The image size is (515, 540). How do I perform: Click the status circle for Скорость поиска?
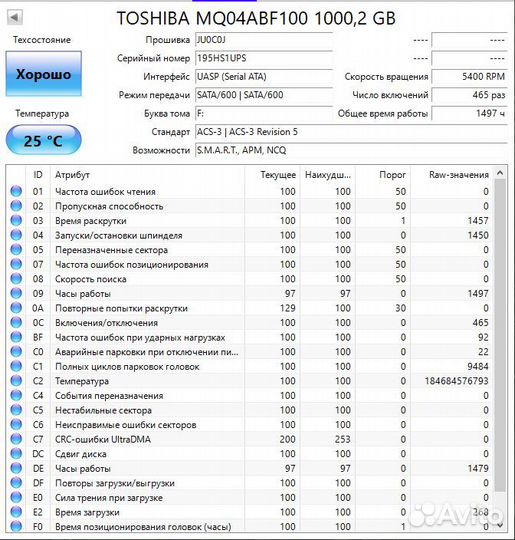16,279
